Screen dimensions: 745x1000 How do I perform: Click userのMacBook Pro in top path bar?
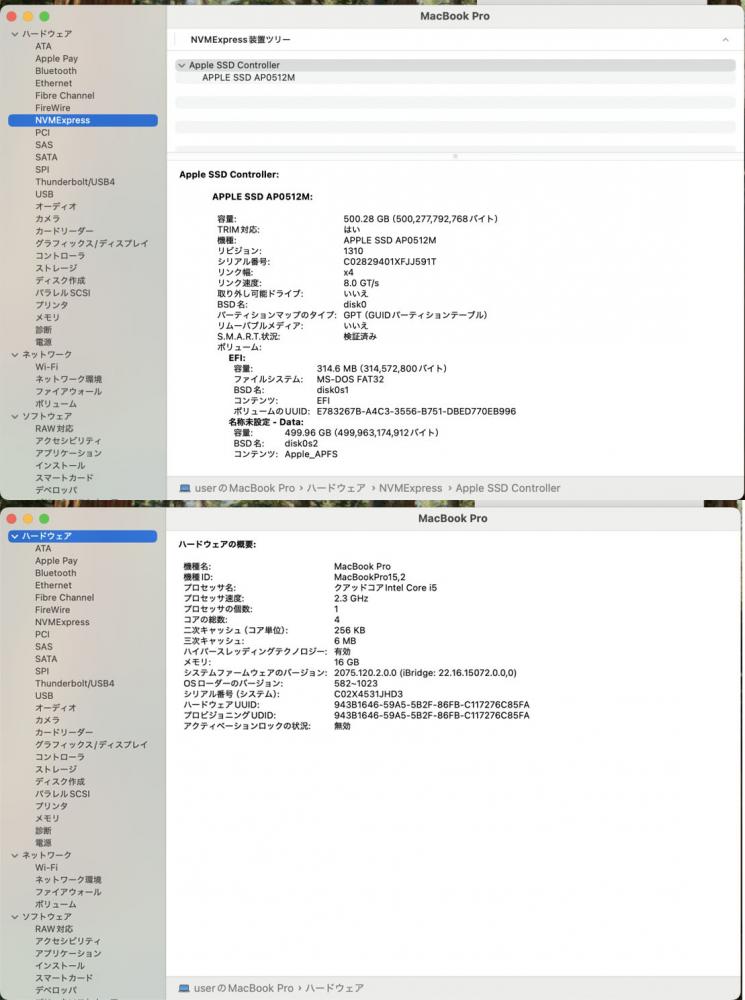pos(245,488)
